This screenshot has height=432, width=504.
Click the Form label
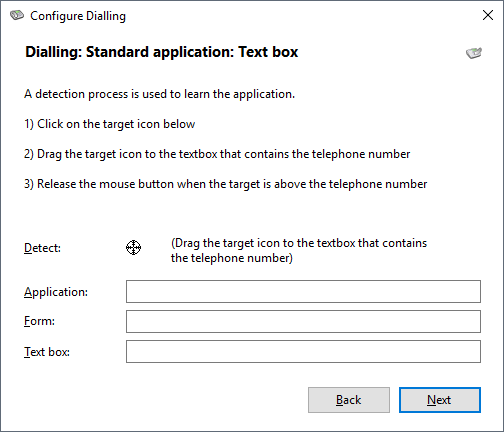pyautogui.click(x=39, y=321)
